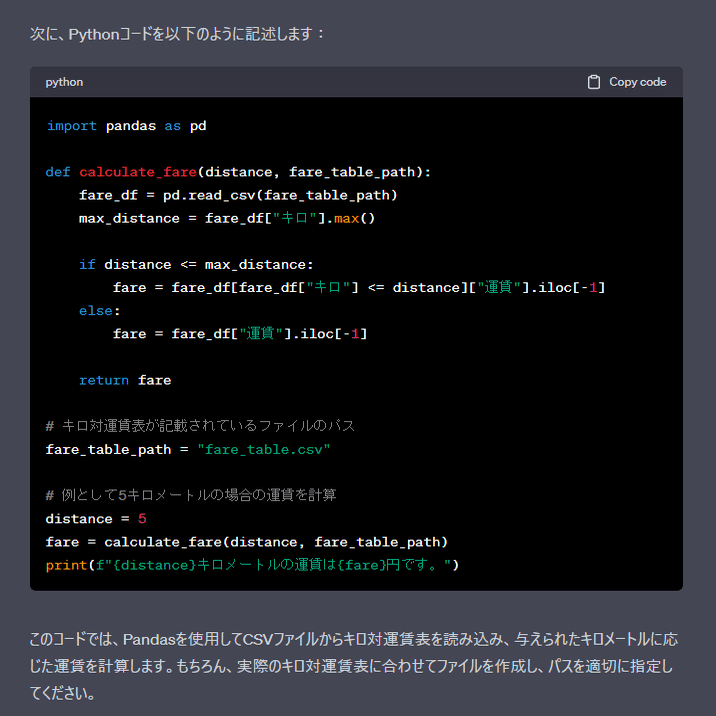
Task: Click the string "fare_table.csv"
Action: tap(264, 450)
